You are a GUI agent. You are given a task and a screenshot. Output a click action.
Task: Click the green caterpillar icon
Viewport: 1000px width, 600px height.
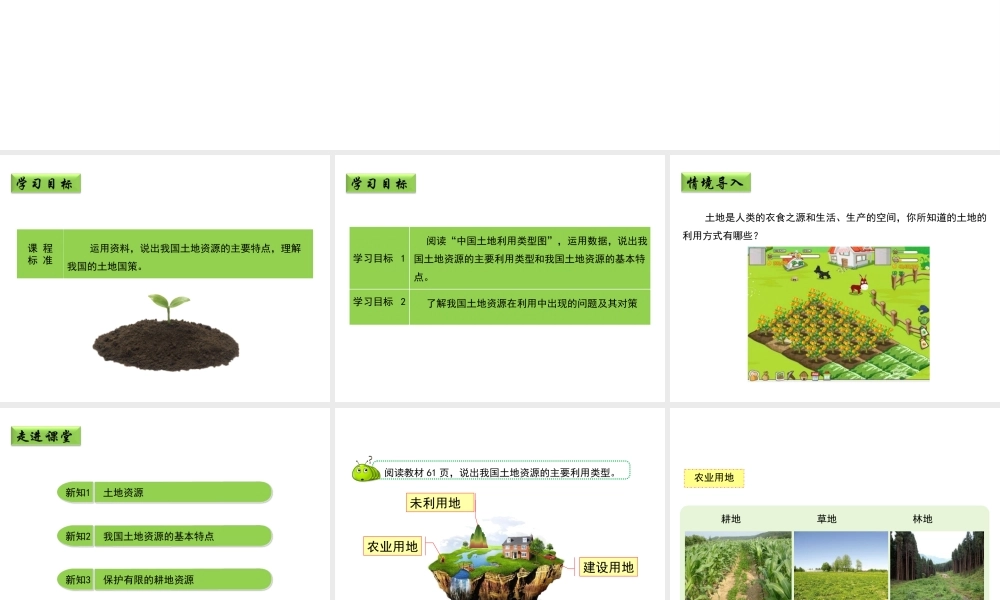pos(366,471)
